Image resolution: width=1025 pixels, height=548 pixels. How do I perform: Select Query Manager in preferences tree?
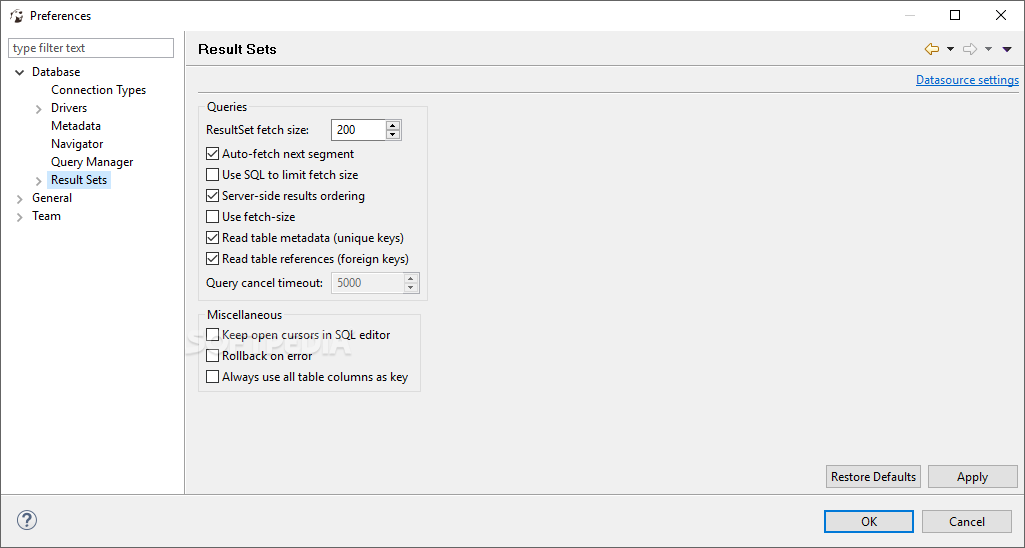pos(92,162)
